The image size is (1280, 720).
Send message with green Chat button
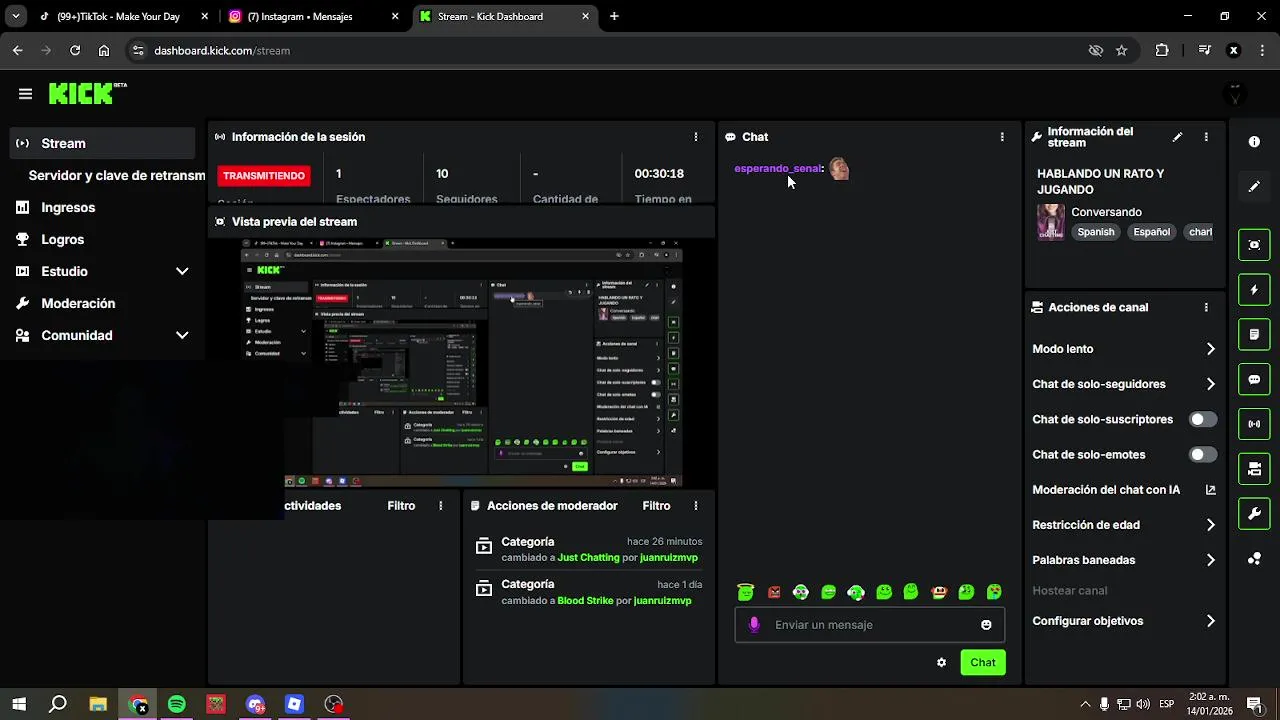click(983, 662)
